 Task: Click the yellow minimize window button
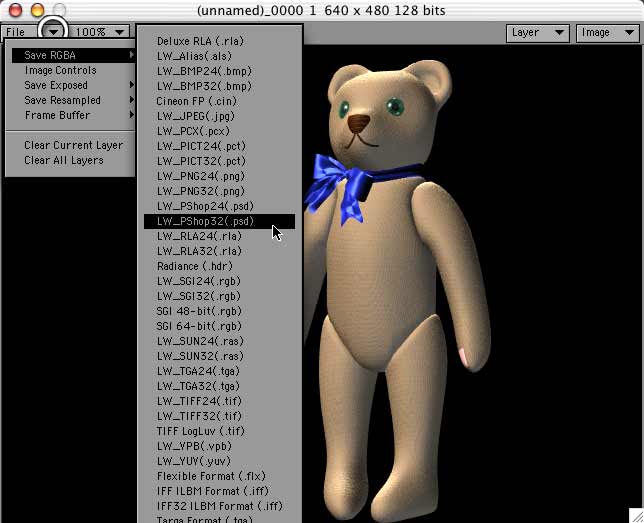[37, 9]
